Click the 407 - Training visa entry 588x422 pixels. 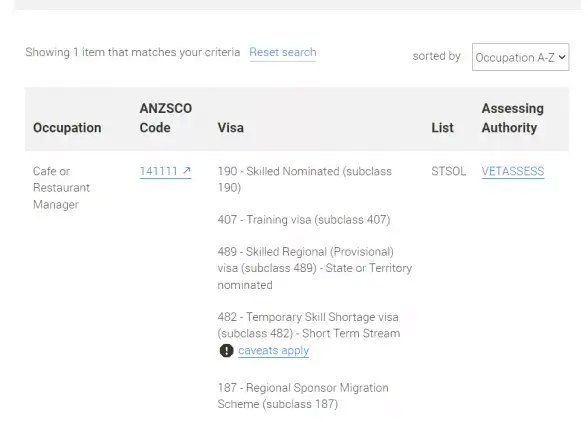click(x=304, y=219)
